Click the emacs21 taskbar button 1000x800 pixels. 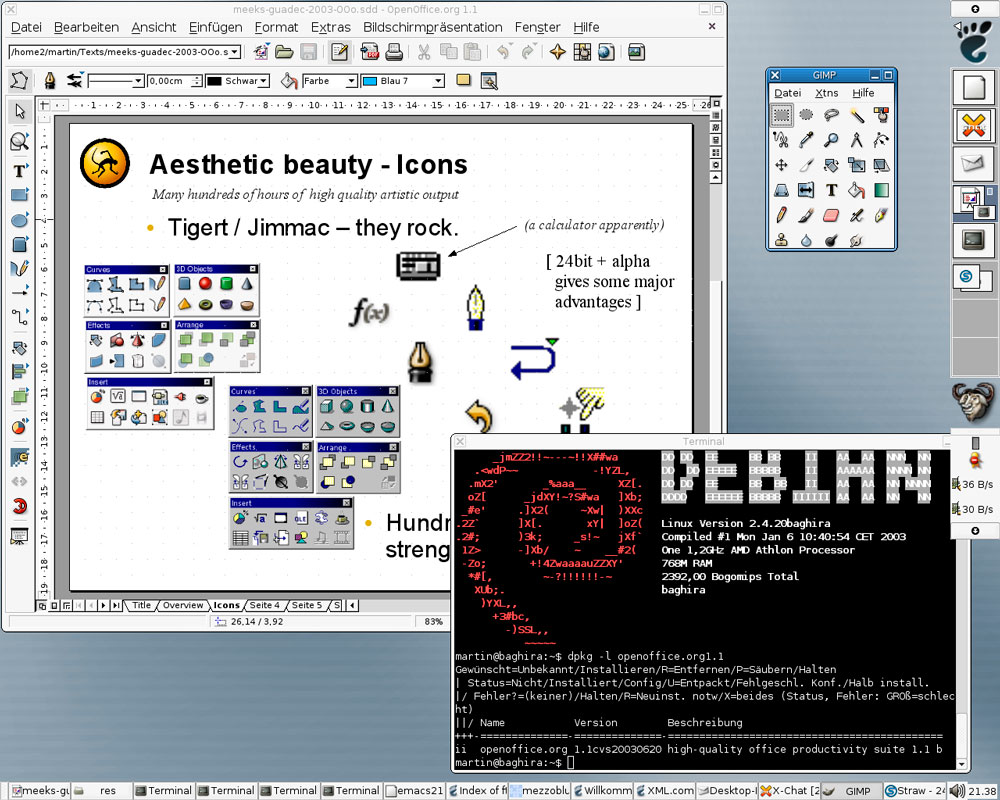point(413,790)
